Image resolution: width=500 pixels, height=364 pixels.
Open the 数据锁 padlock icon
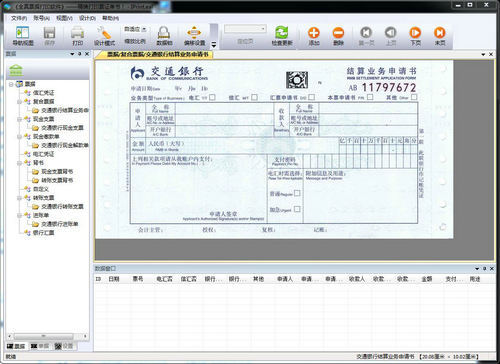pos(164,36)
